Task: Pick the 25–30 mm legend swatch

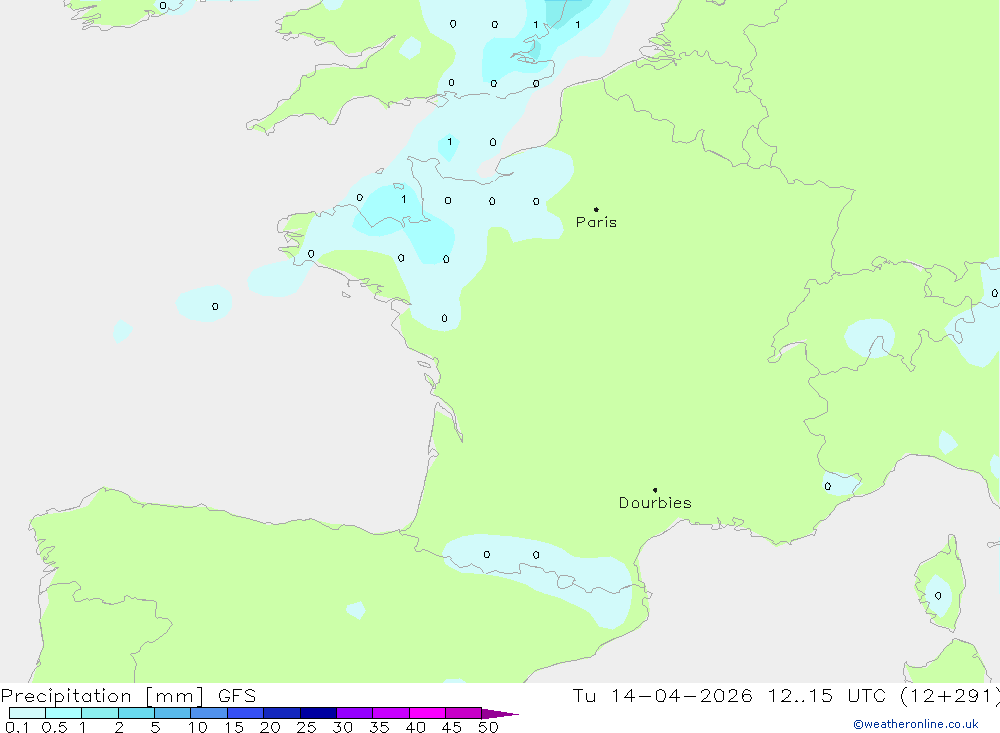Action: 318,713
